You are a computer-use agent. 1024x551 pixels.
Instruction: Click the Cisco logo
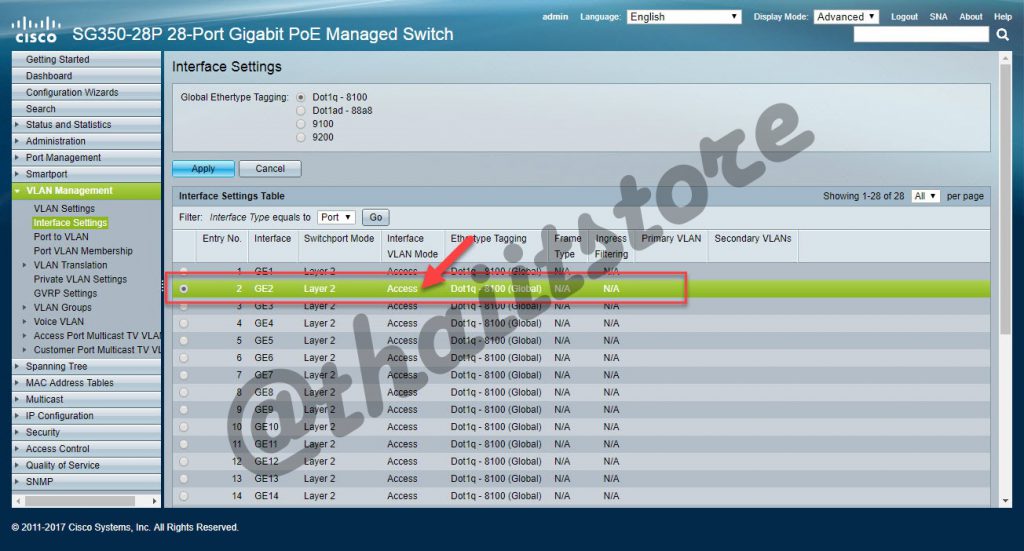pyautogui.click(x=36, y=30)
